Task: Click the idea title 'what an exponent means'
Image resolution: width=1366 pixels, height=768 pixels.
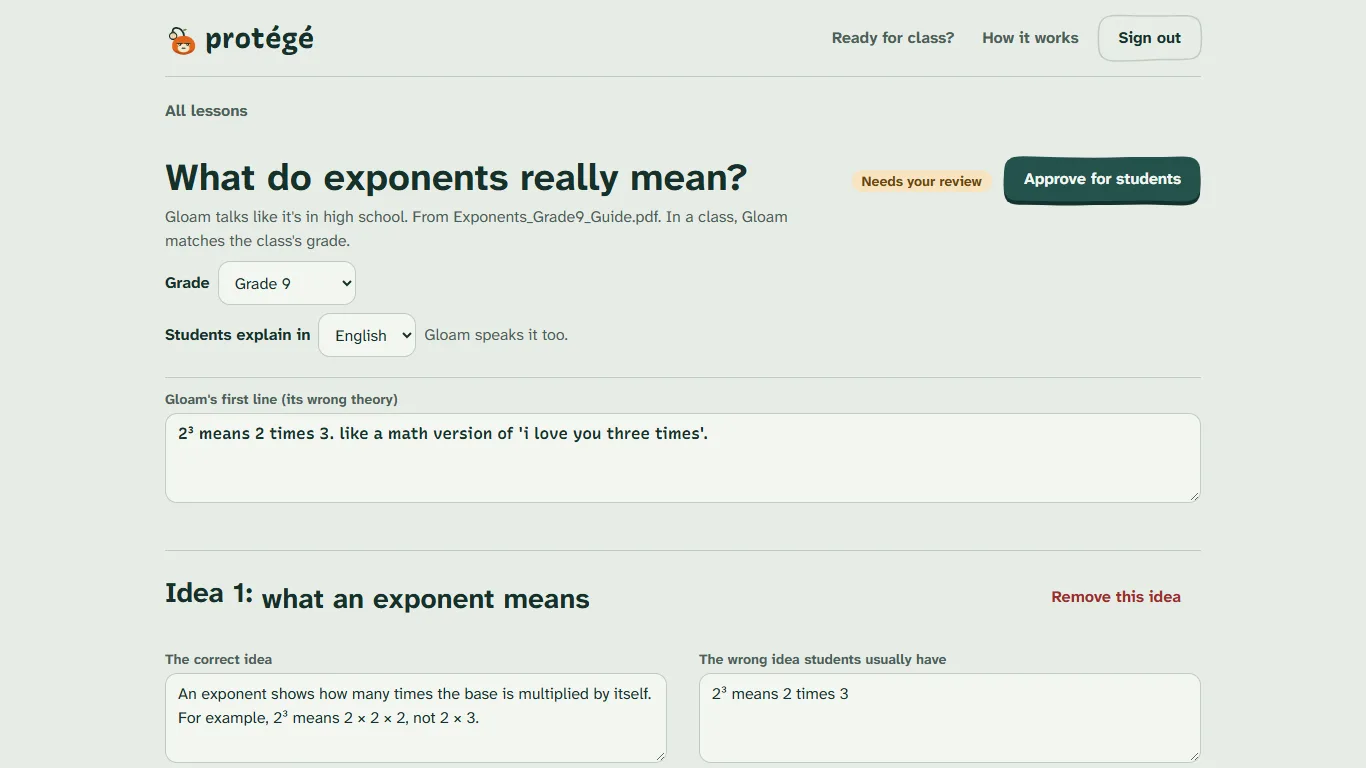Action: pos(426,599)
